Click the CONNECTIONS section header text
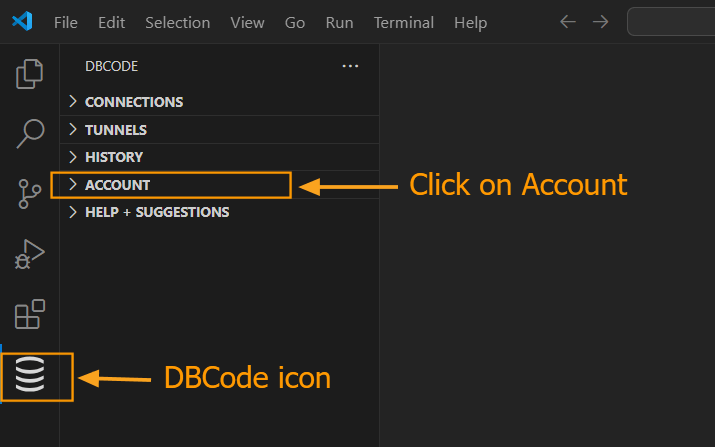This screenshot has height=447, width=715. [x=134, y=102]
